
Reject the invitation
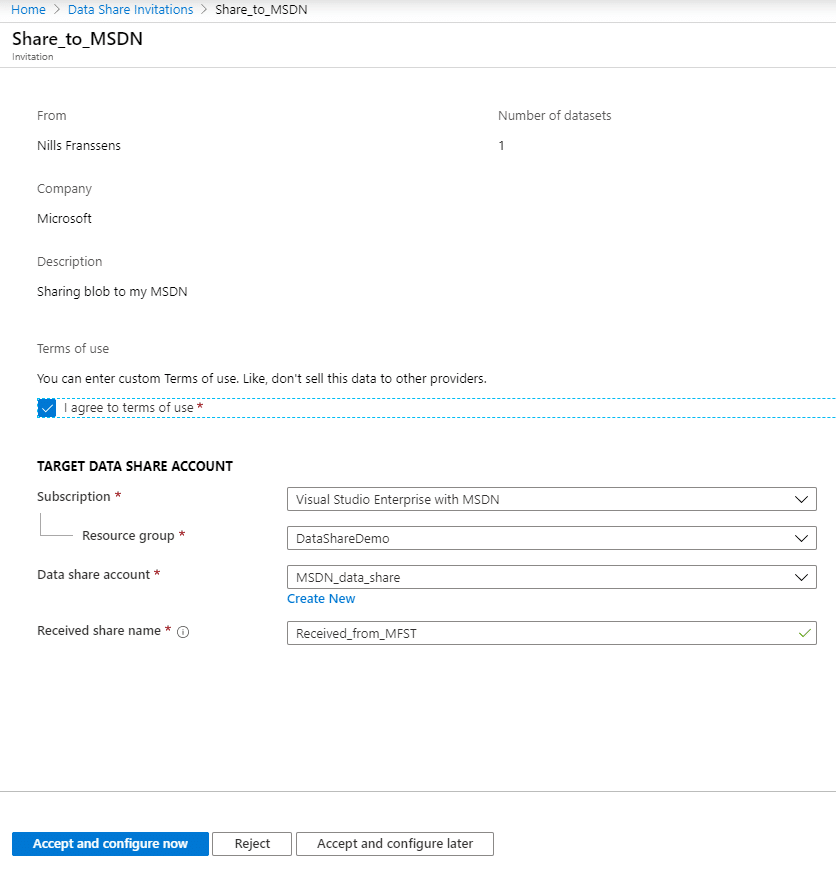point(252,843)
